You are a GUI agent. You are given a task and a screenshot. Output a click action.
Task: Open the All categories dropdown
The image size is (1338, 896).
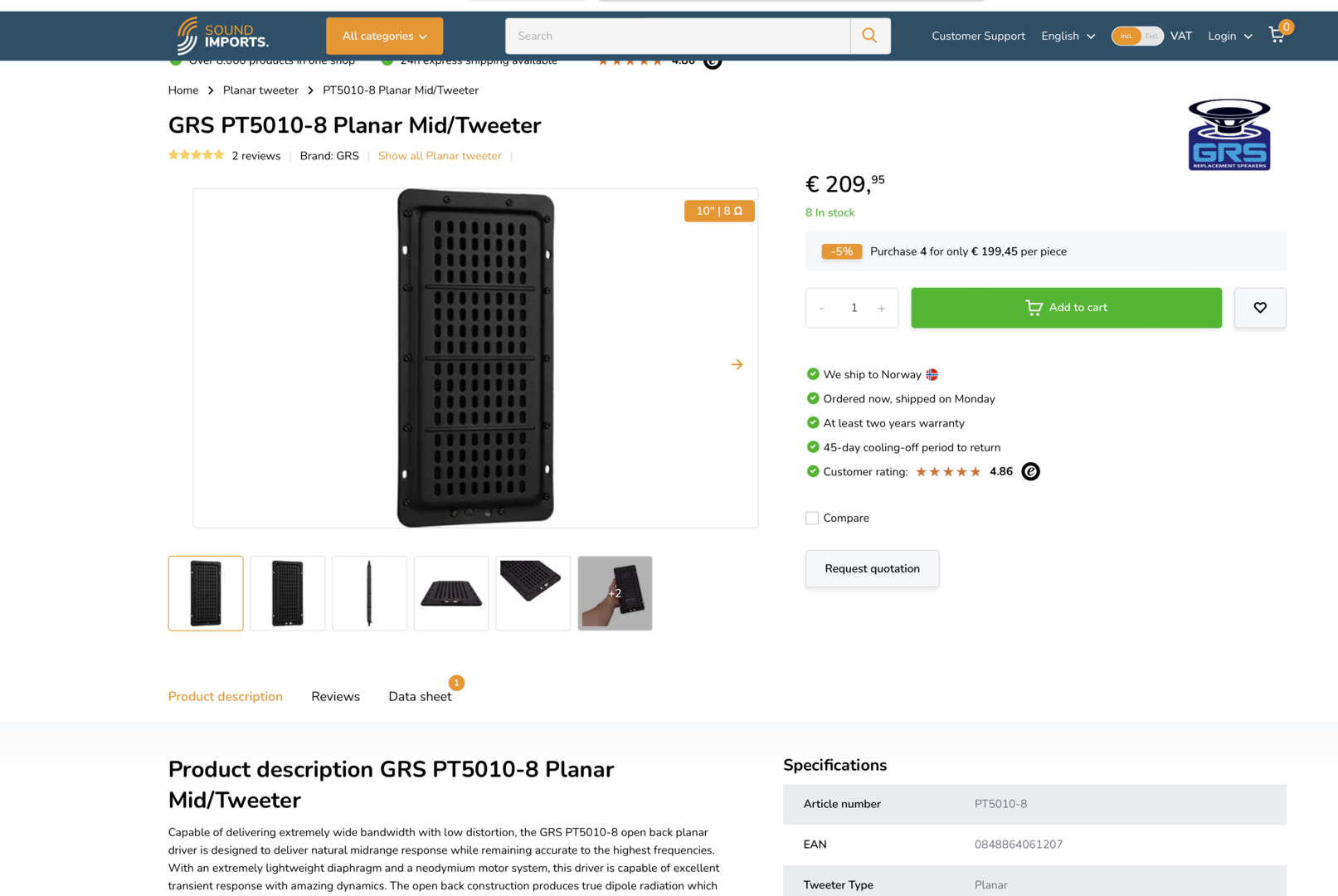click(x=384, y=36)
